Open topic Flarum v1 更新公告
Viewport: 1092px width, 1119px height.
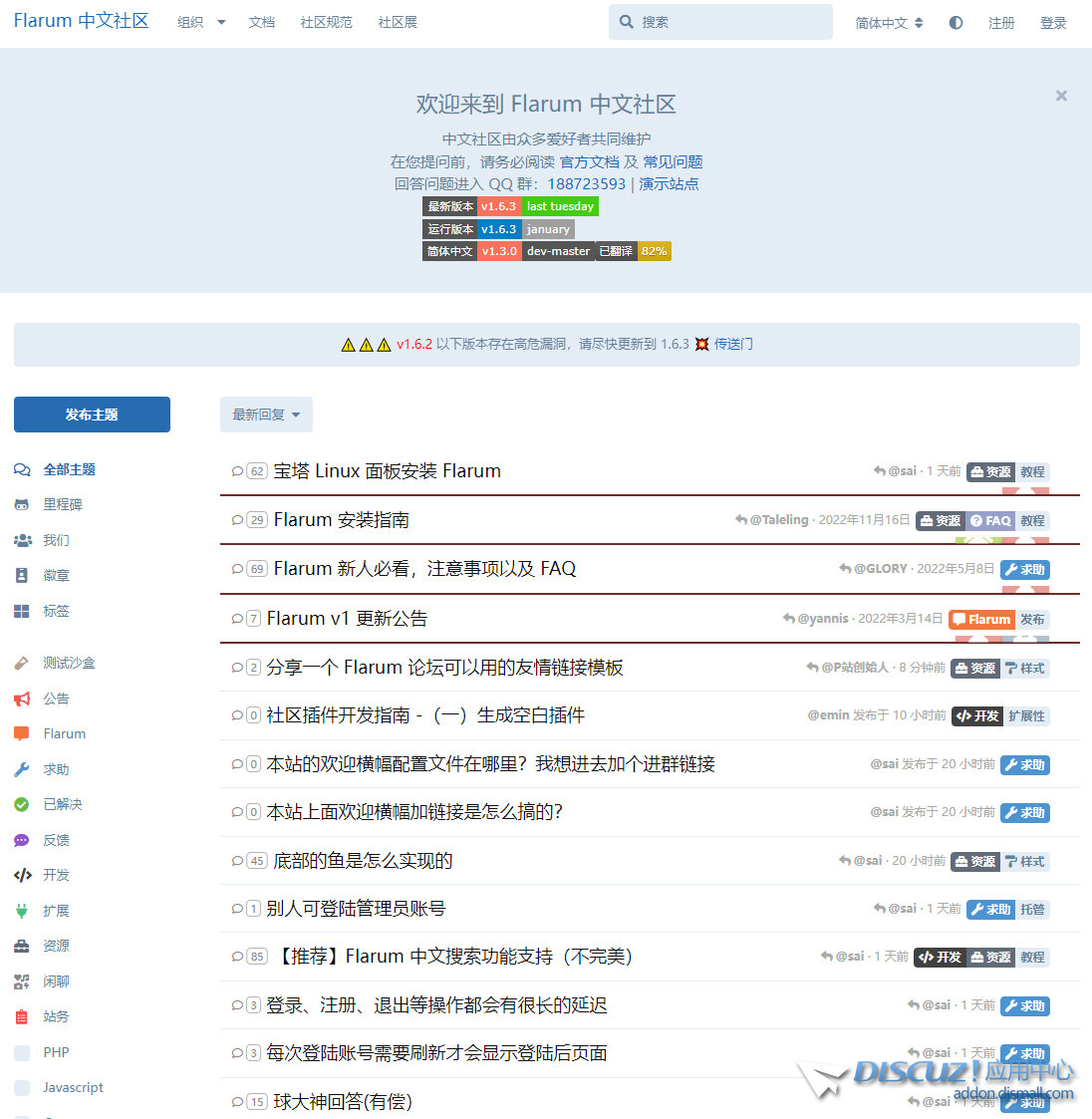click(347, 618)
